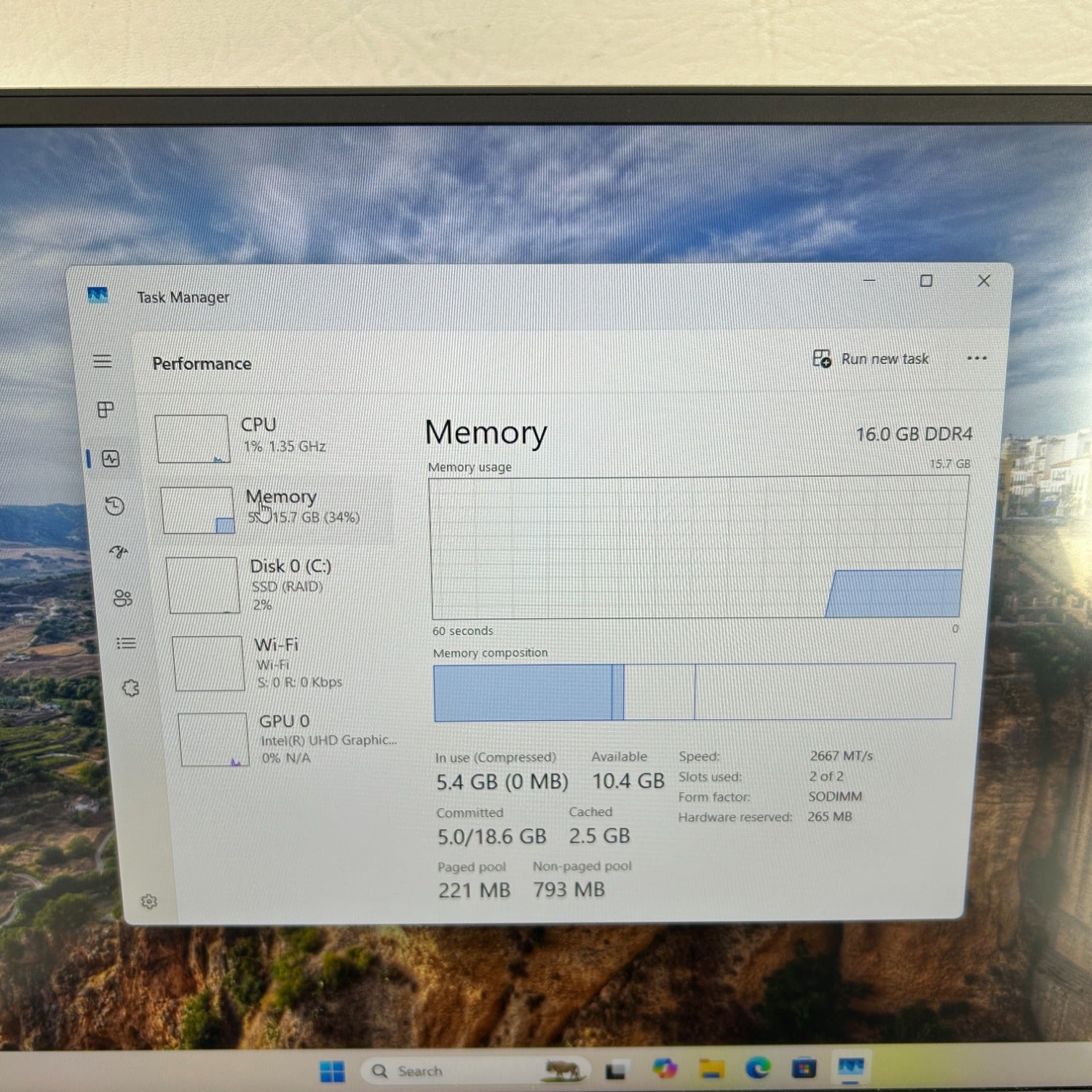Open the Processes page icon
Viewport: 1092px width, 1092px height.
106,409
